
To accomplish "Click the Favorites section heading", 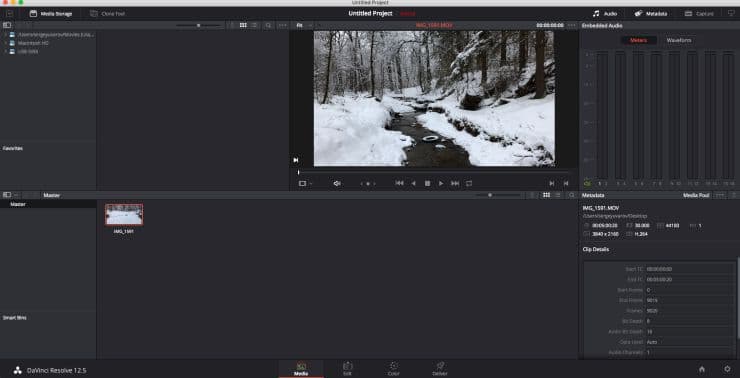I will point(13,148).
